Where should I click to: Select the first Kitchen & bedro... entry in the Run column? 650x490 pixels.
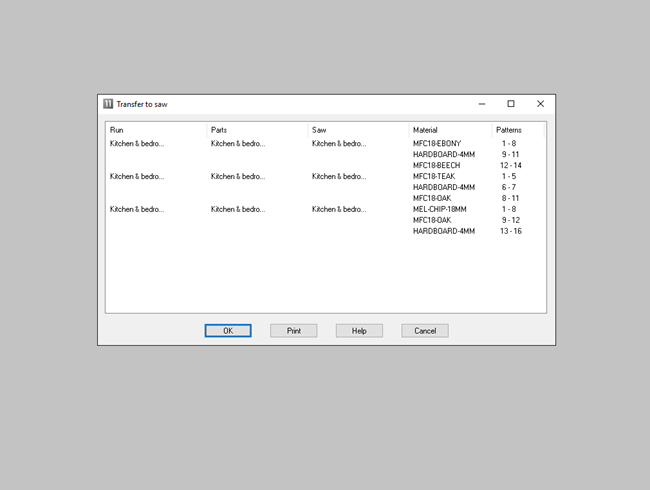137,144
